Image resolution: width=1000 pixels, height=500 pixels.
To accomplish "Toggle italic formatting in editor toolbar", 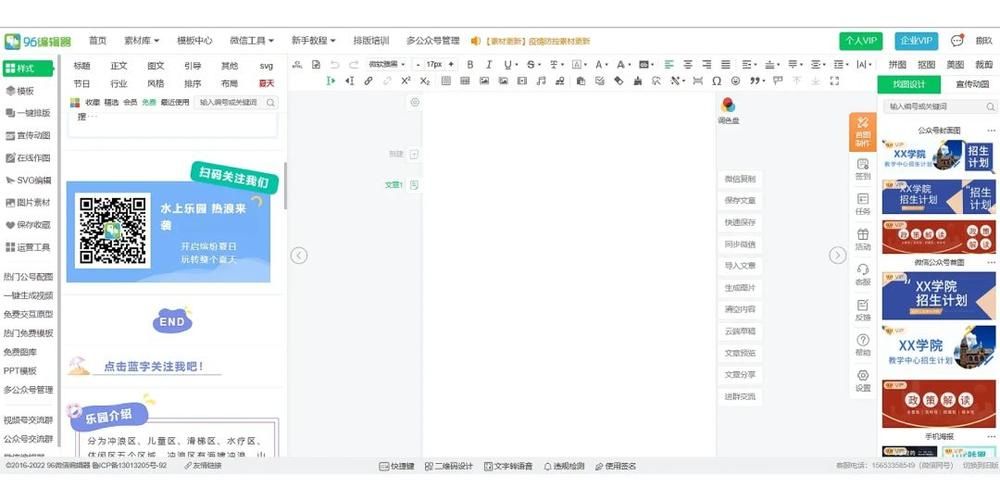I will [x=489, y=64].
